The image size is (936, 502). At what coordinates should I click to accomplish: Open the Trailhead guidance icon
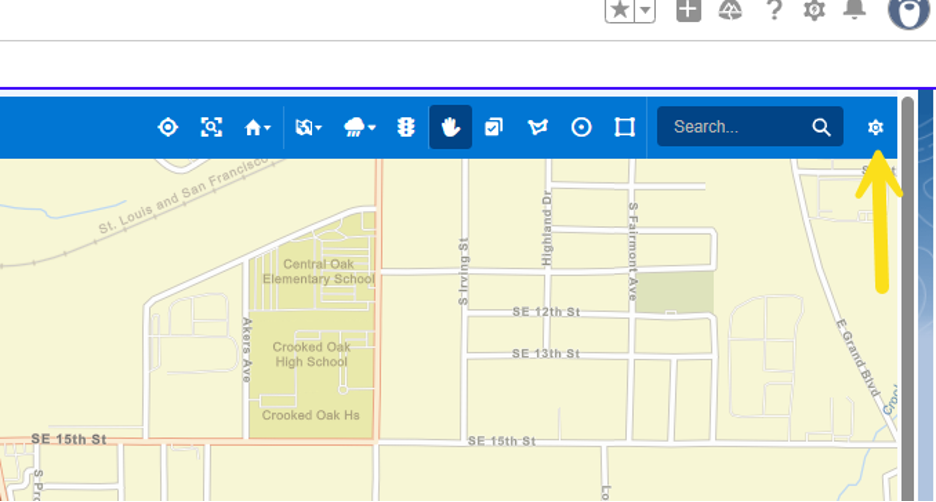pos(730,10)
